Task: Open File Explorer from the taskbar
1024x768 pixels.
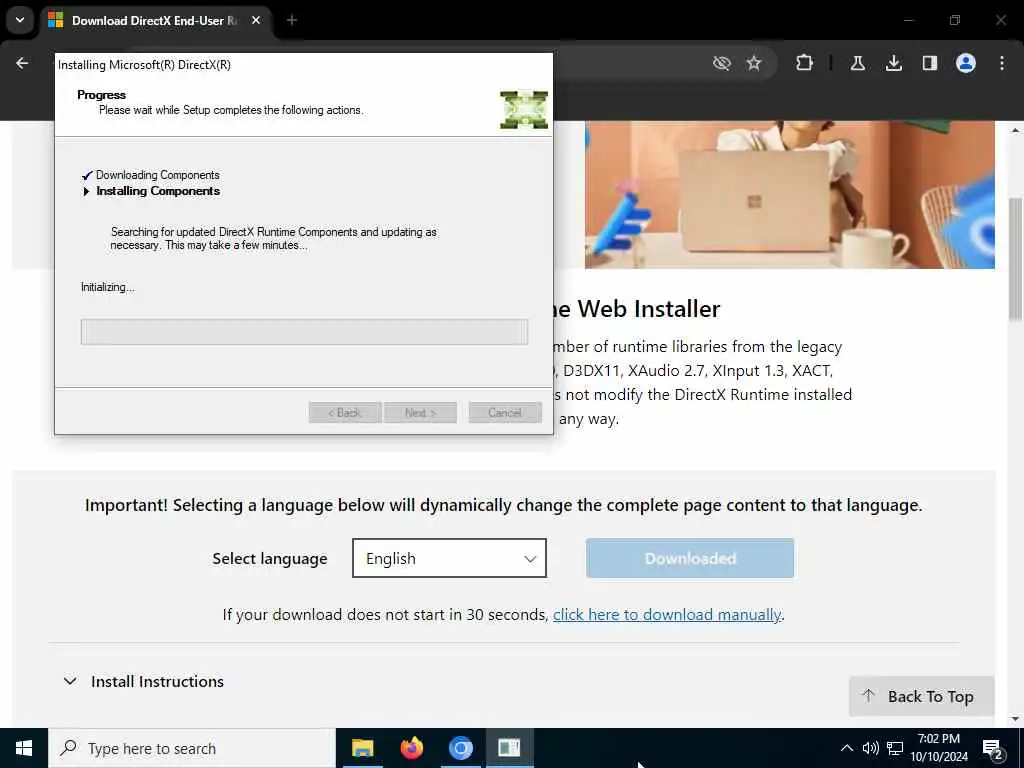Action: (x=362, y=748)
